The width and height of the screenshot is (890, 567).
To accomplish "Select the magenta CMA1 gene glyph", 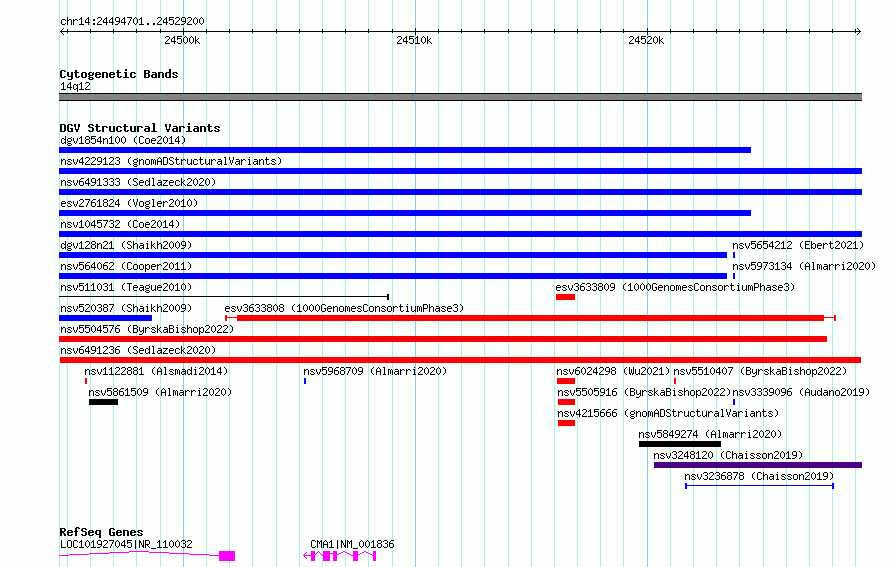I will pos(339,556).
